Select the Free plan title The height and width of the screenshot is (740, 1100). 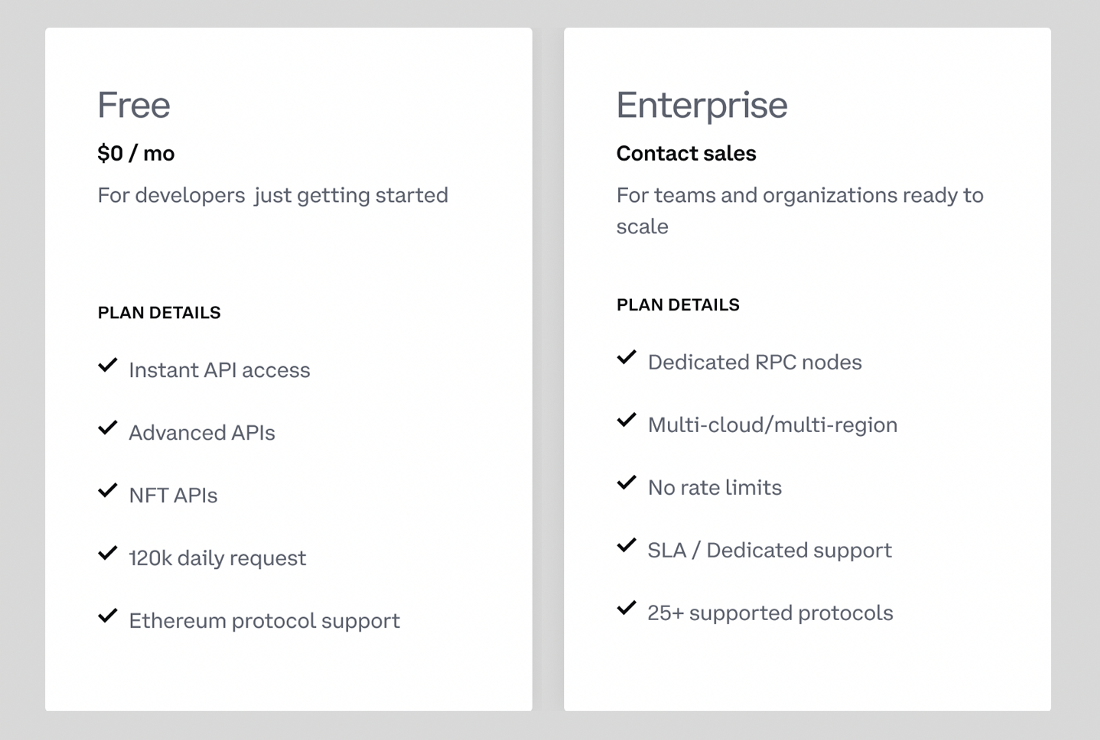(x=133, y=105)
